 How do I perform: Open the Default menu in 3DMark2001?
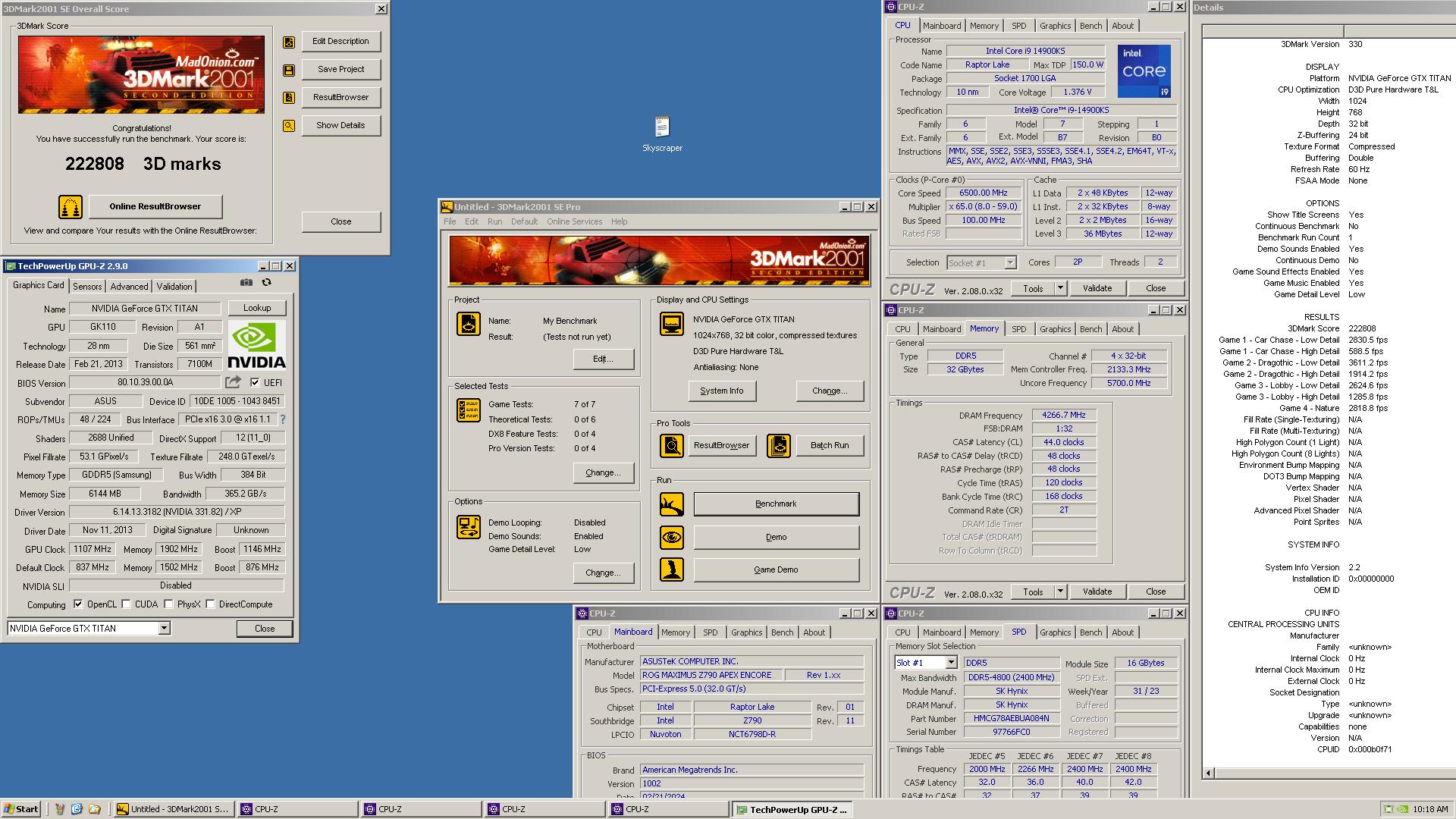tap(524, 221)
